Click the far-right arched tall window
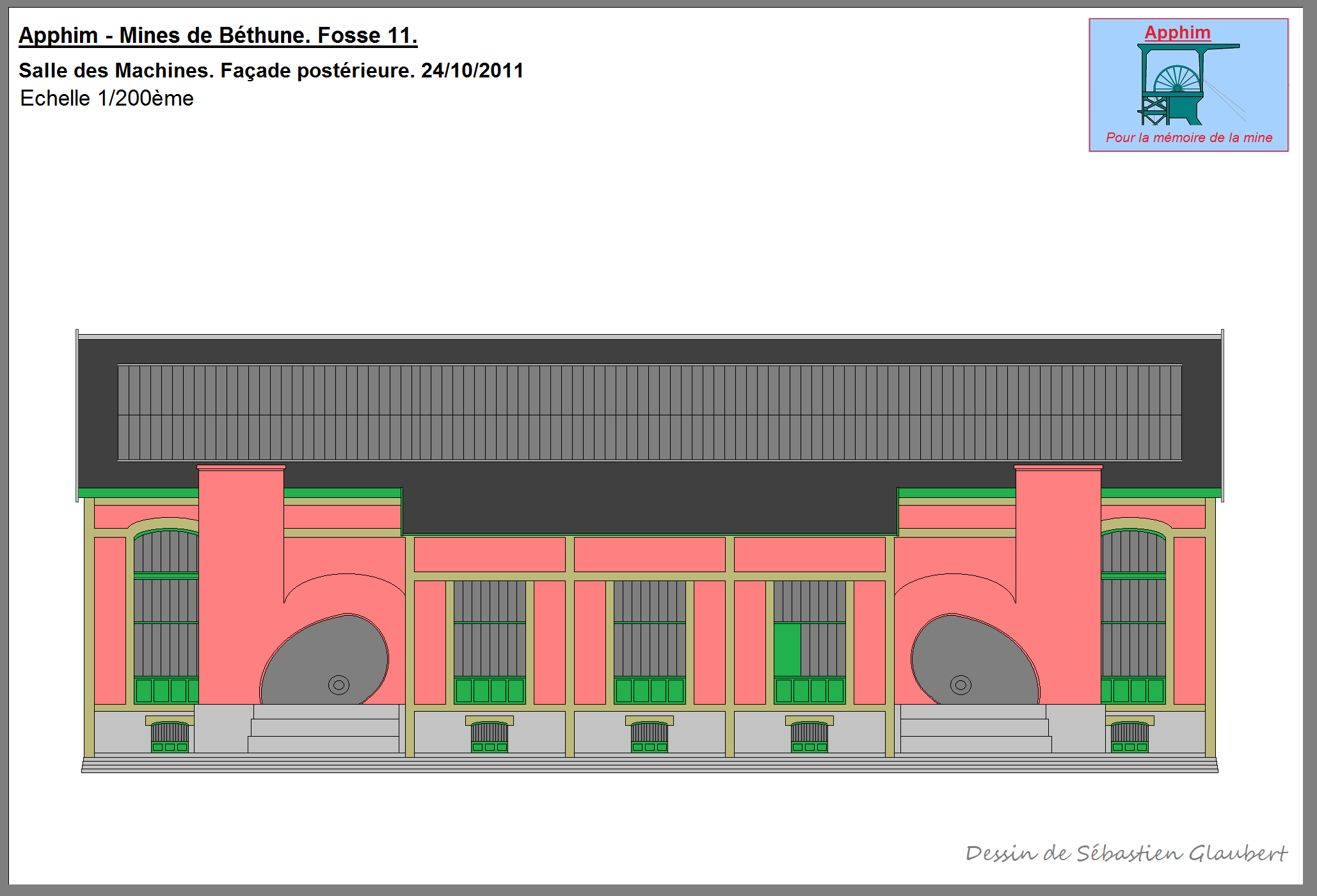1317x896 pixels. (1133, 614)
